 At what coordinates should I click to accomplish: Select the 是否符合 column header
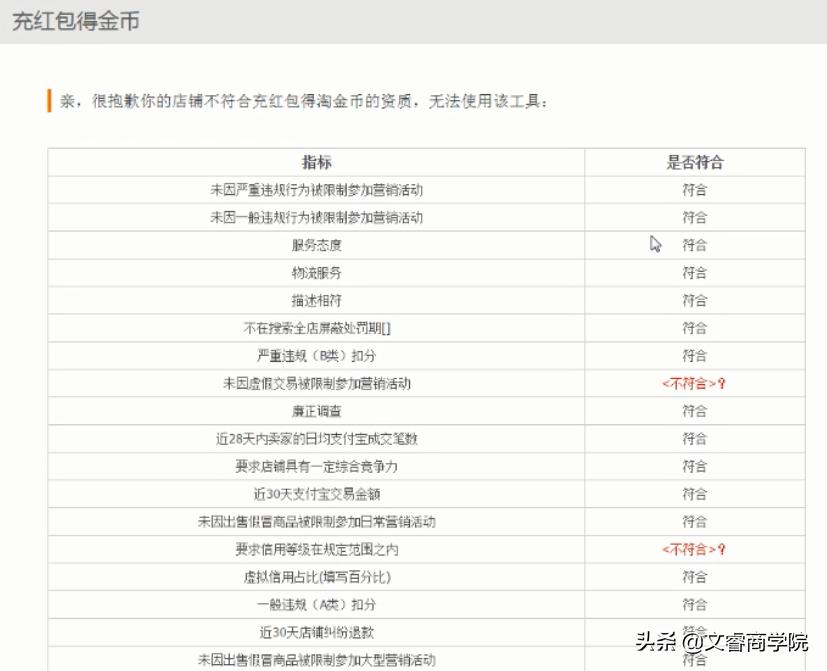tap(697, 161)
